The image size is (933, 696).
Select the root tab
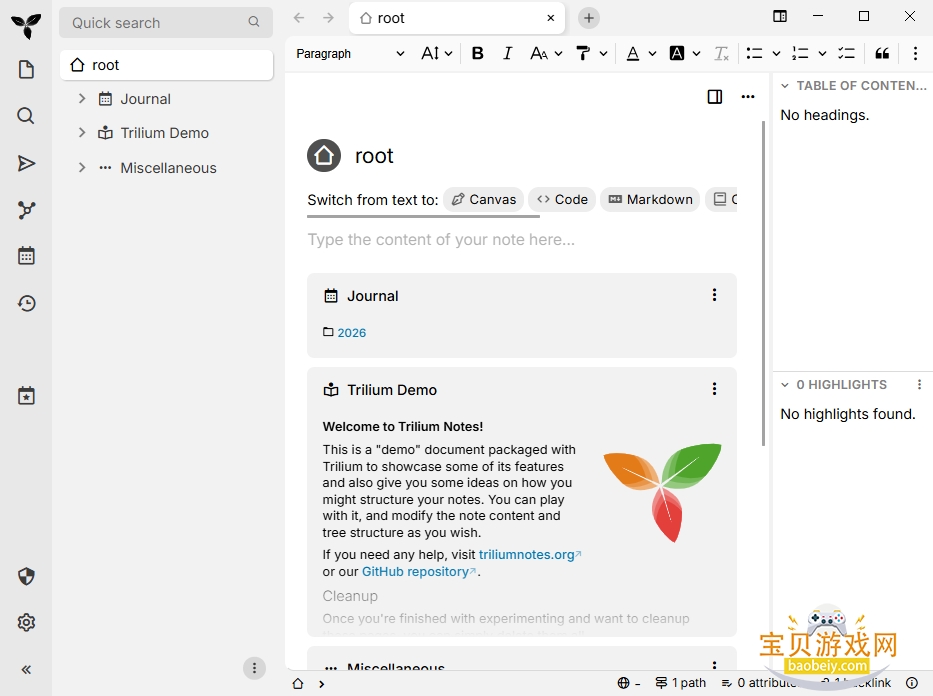point(457,18)
